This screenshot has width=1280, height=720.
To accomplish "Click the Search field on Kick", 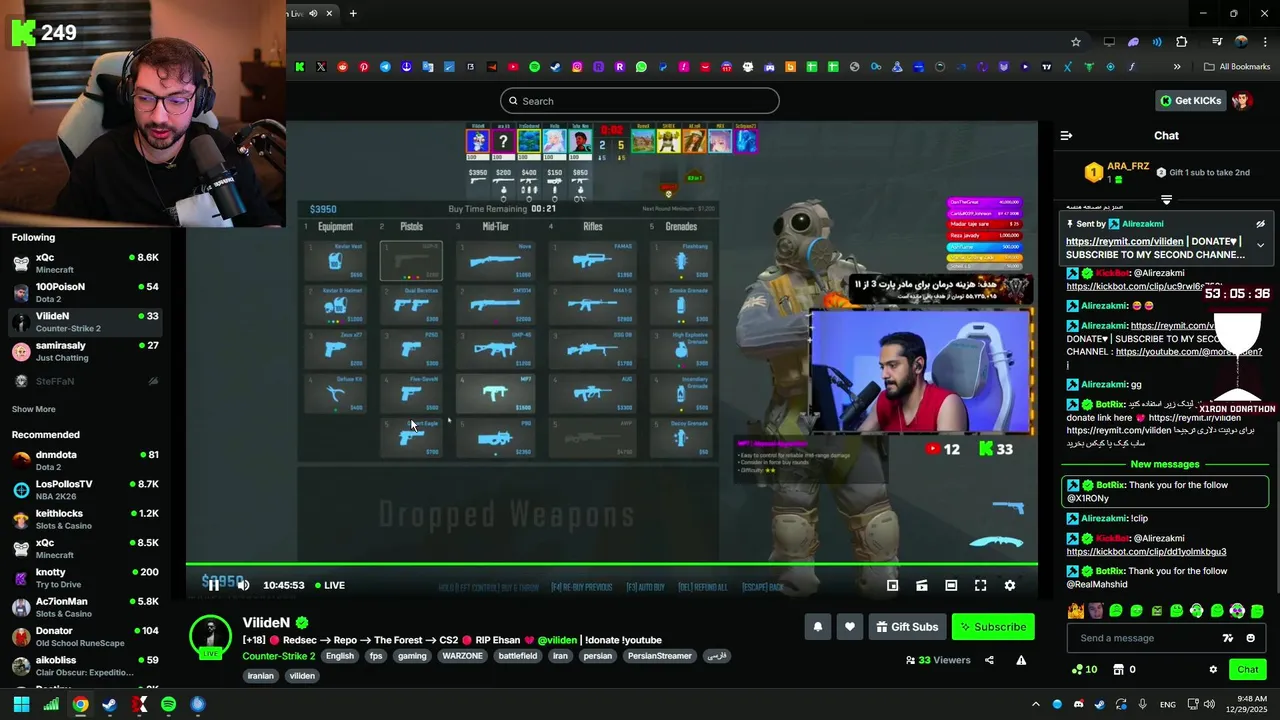I will pos(640,101).
